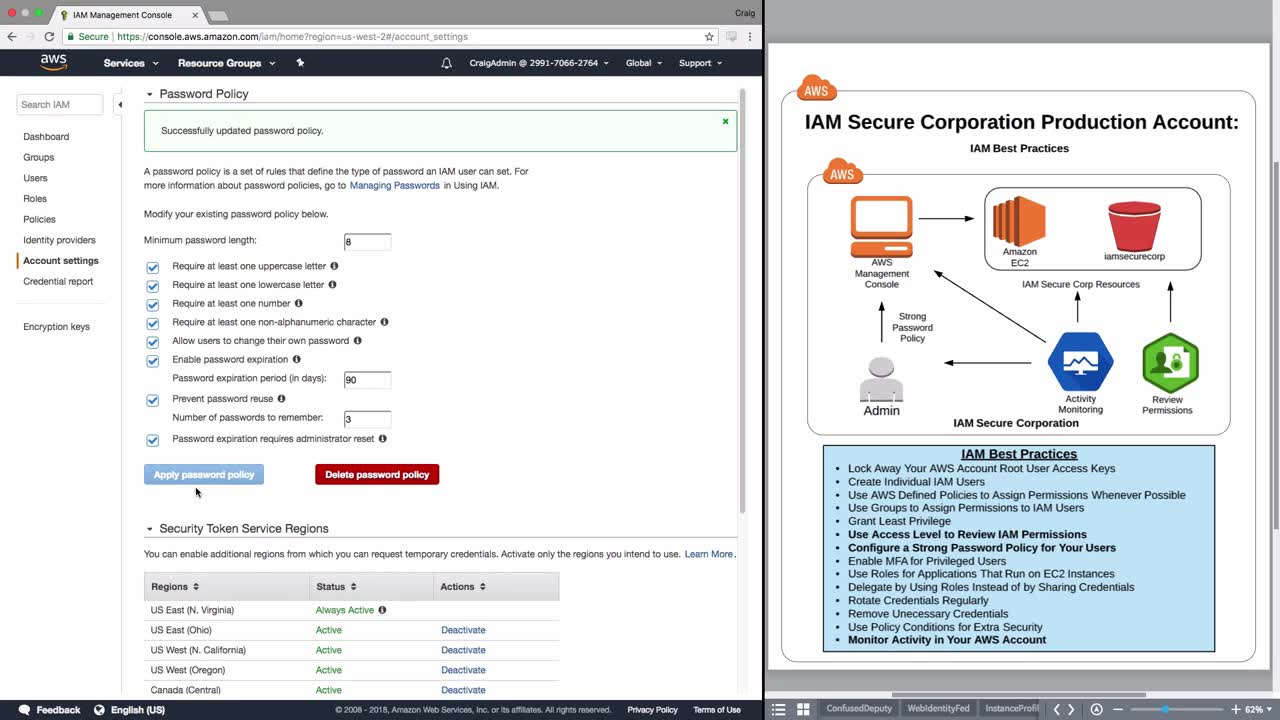The image size is (1280, 720).
Task: Dismiss the success message with the X
Action: pyautogui.click(x=725, y=122)
